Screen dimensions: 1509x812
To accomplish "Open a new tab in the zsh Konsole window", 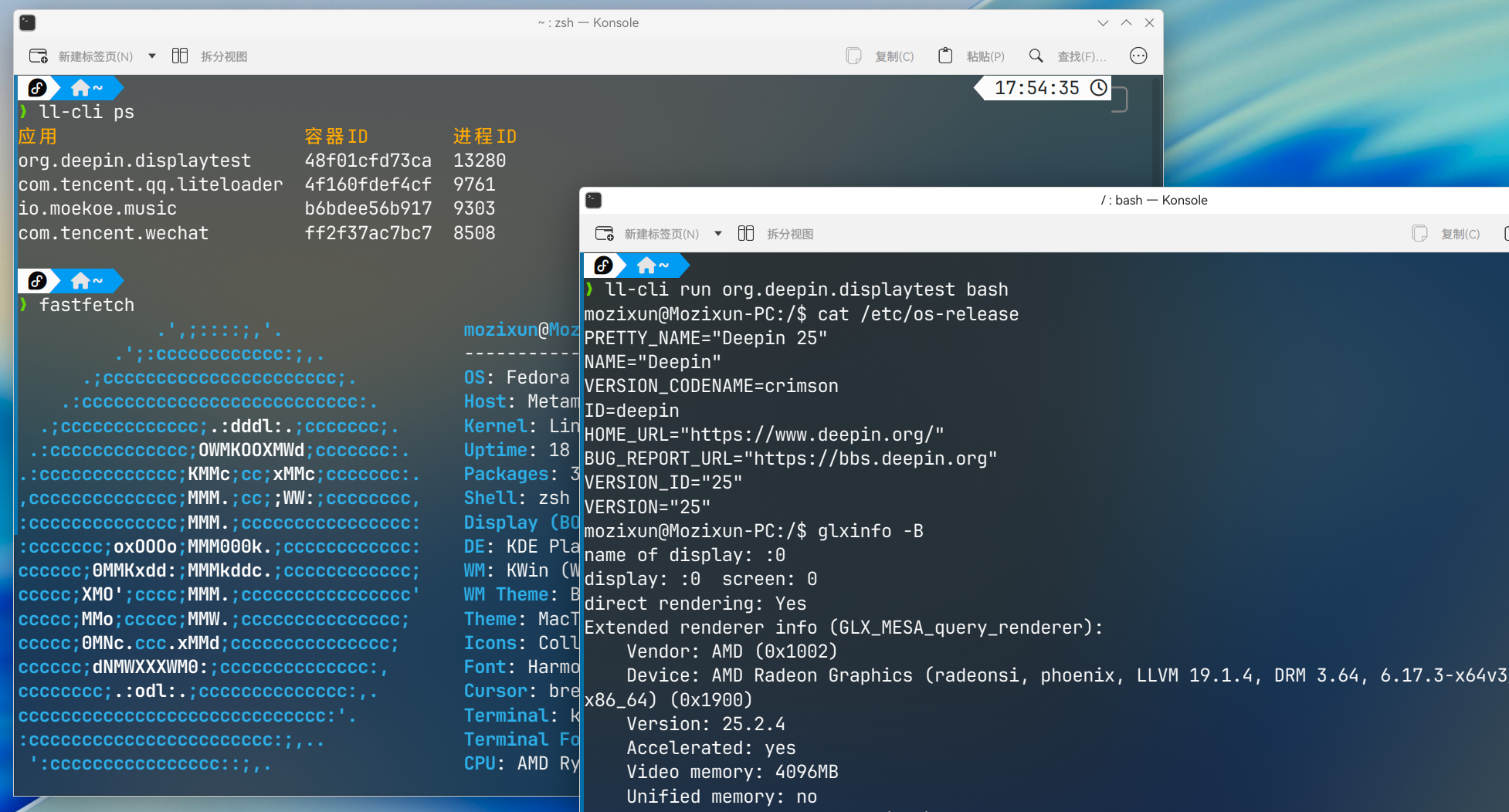I will [81, 56].
